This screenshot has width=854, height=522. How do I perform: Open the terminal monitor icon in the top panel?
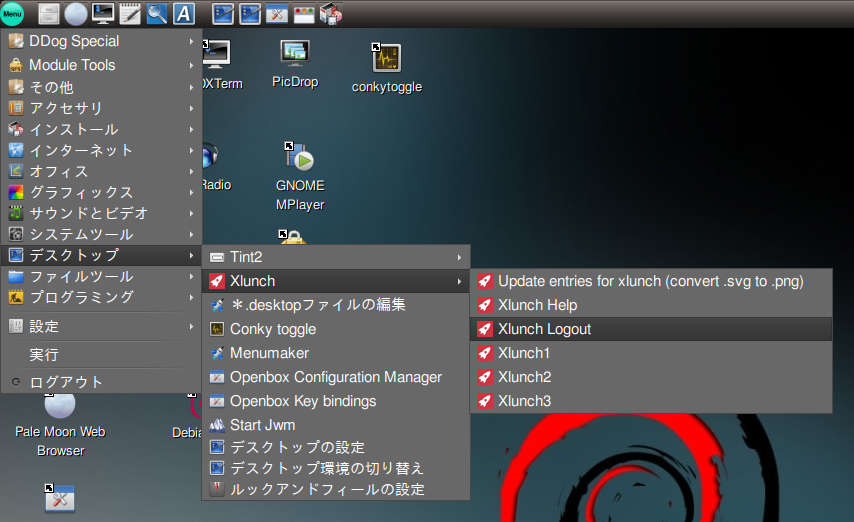pyautogui.click(x=103, y=14)
